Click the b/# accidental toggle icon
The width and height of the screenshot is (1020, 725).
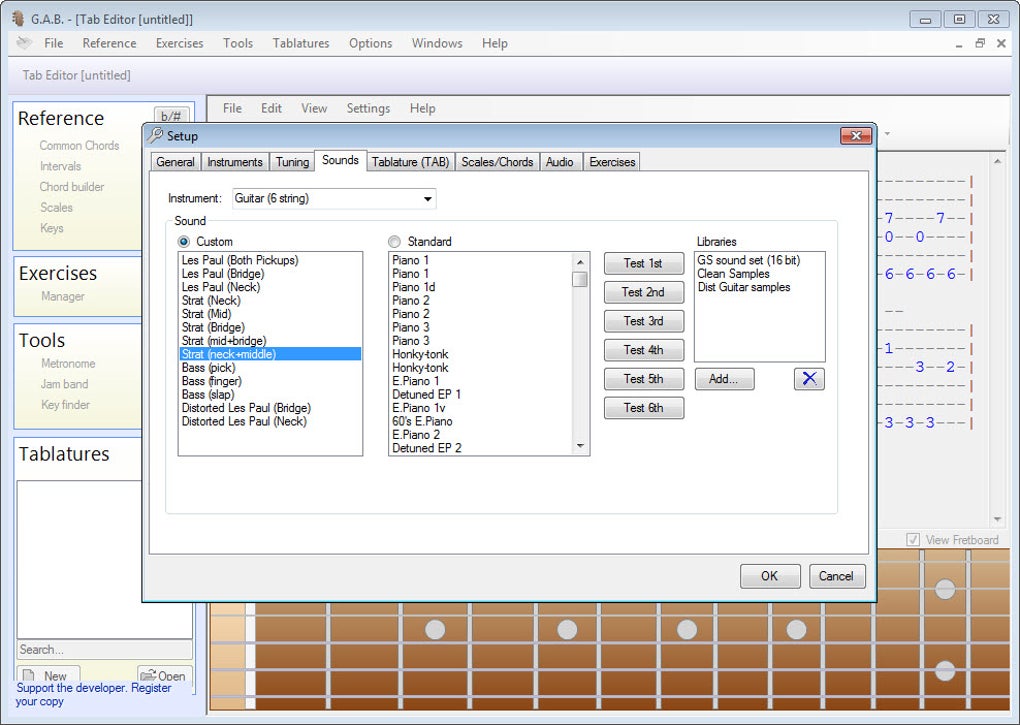[171, 116]
